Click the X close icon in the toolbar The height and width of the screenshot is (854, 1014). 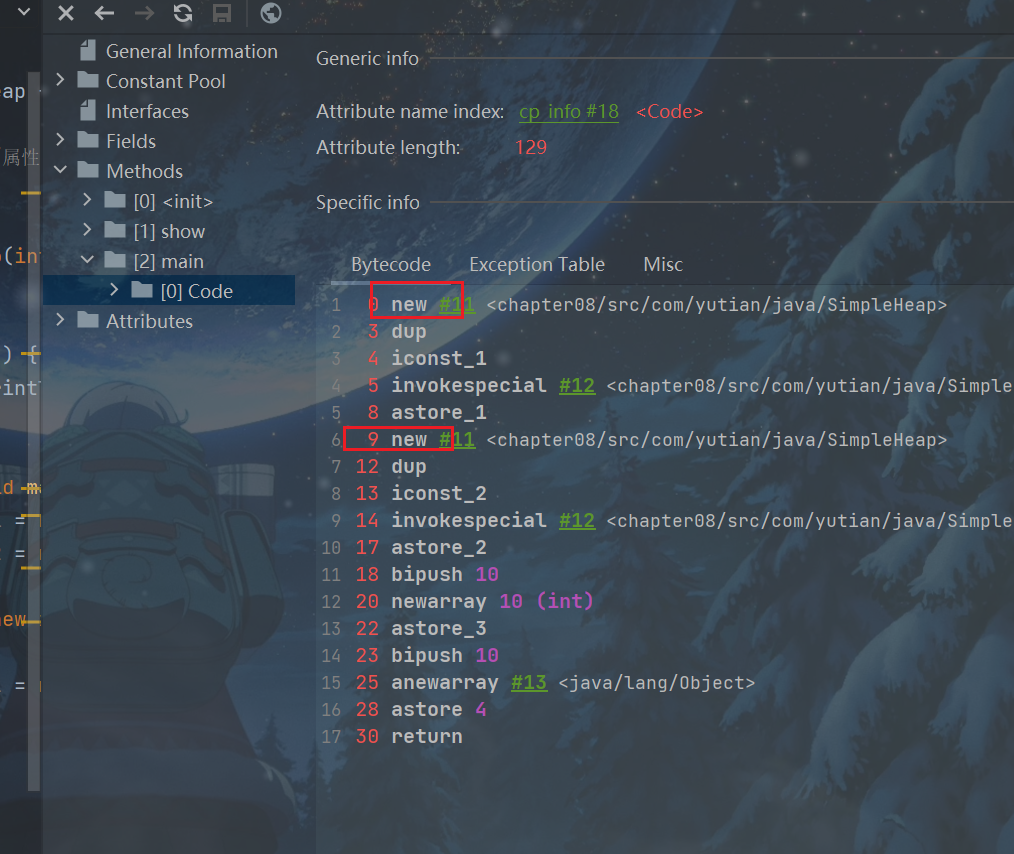coord(66,13)
